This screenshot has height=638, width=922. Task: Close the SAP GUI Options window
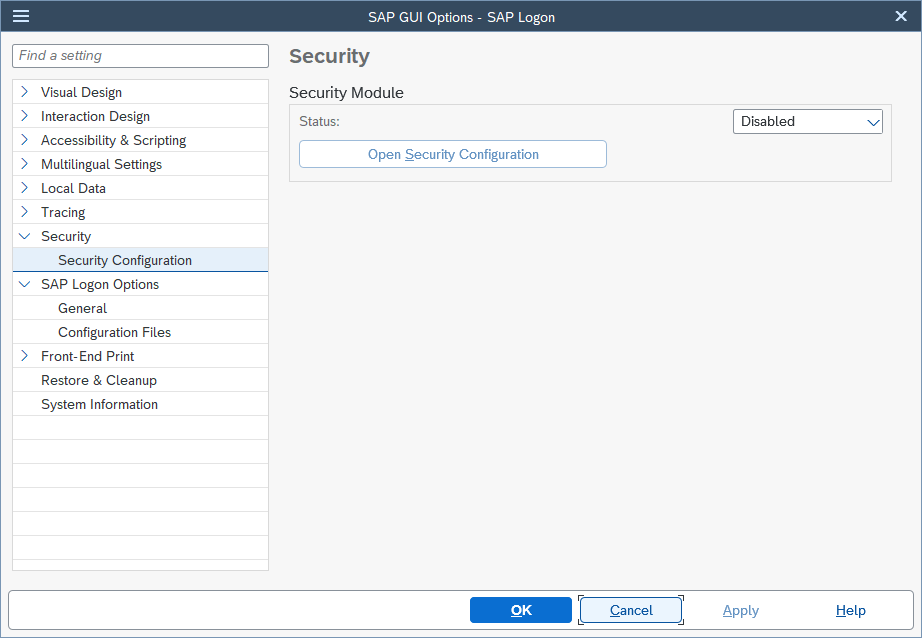[900, 16]
